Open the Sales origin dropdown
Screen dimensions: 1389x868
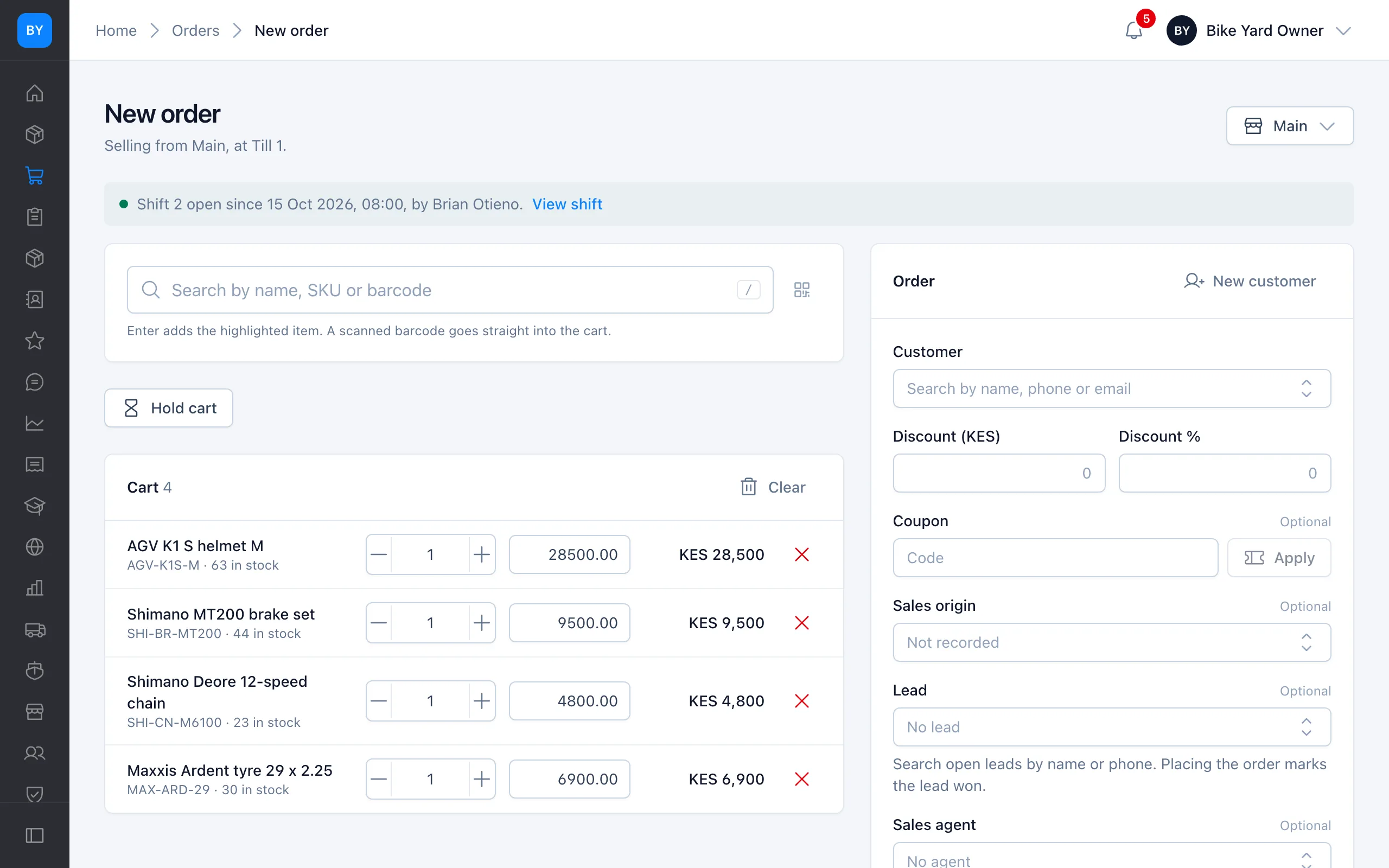[x=1111, y=642]
